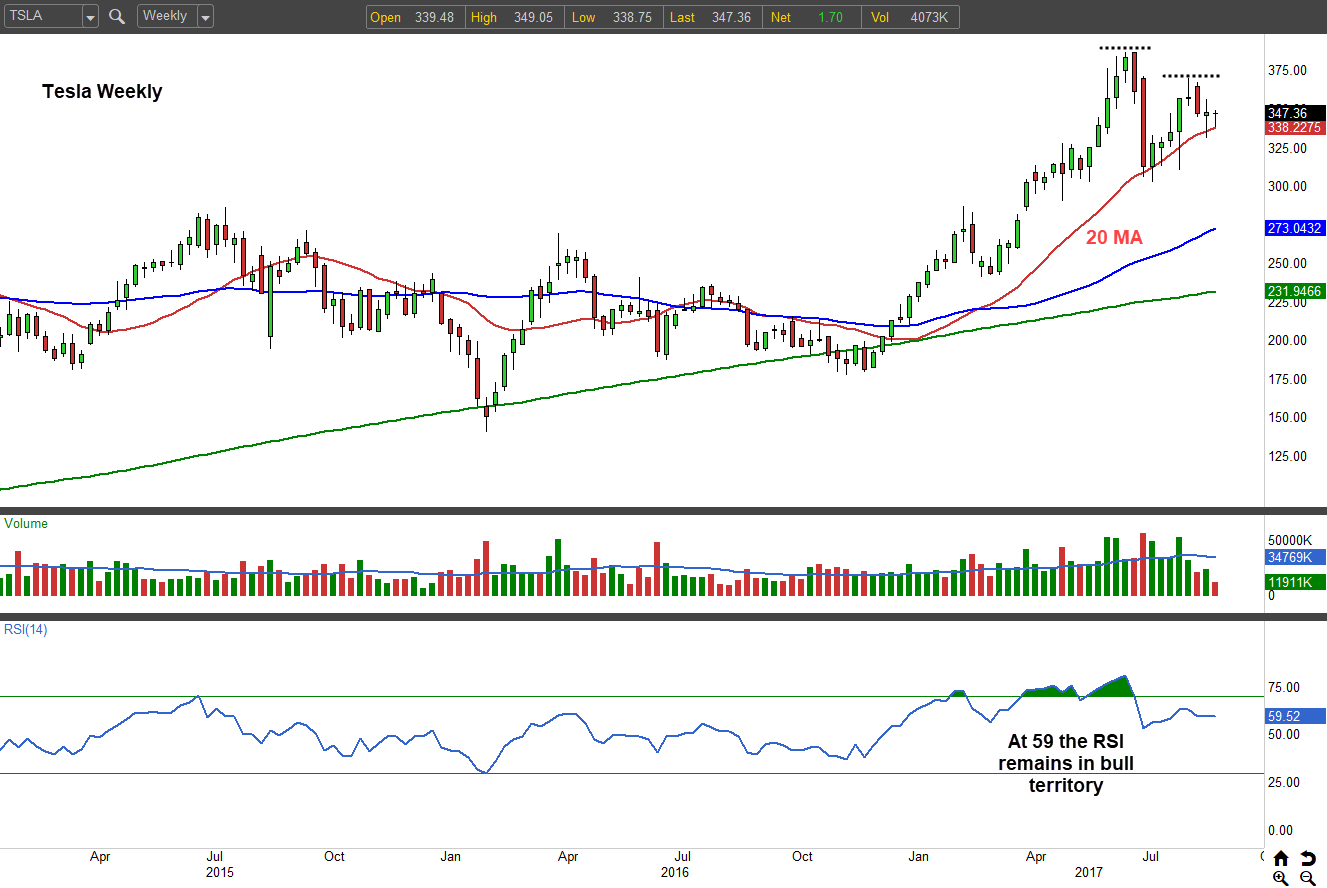Click the 50000K volume axis label
The width and height of the screenshot is (1327, 888).
tap(1292, 540)
